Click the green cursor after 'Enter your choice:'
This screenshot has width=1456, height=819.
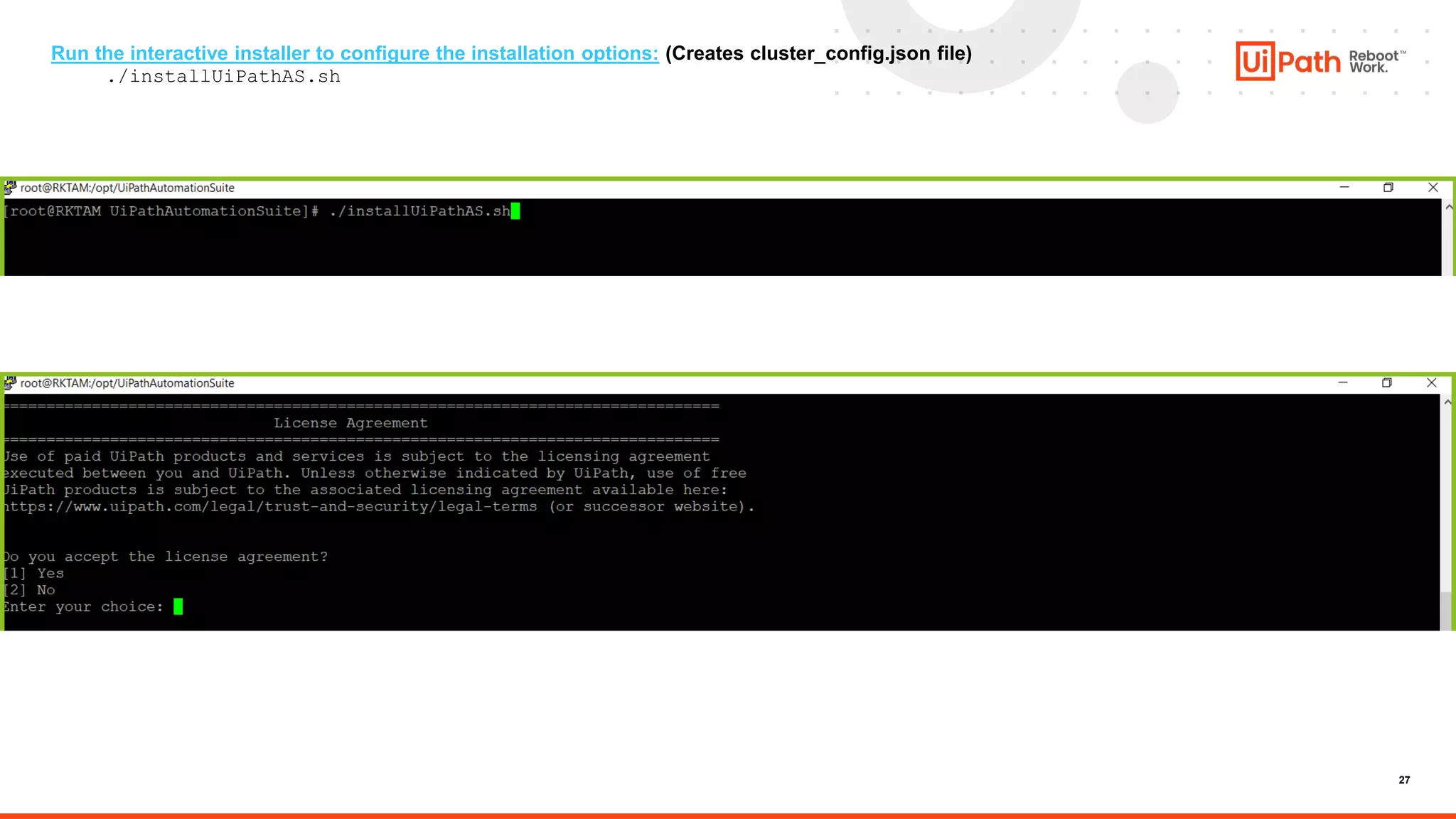pos(178,606)
